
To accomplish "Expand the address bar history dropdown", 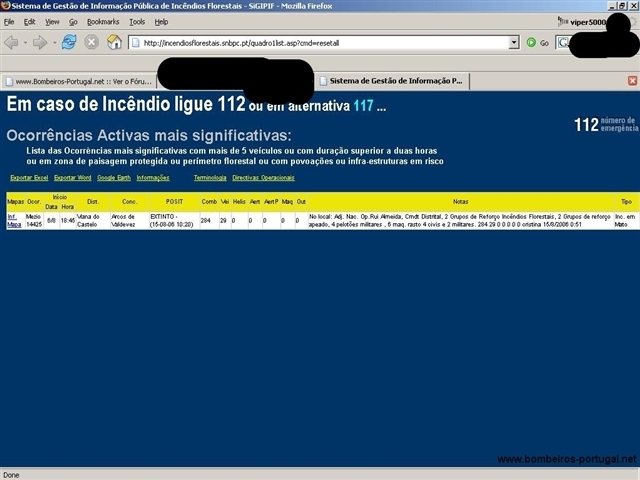I will pyautogui.click(x=514, y=43).
